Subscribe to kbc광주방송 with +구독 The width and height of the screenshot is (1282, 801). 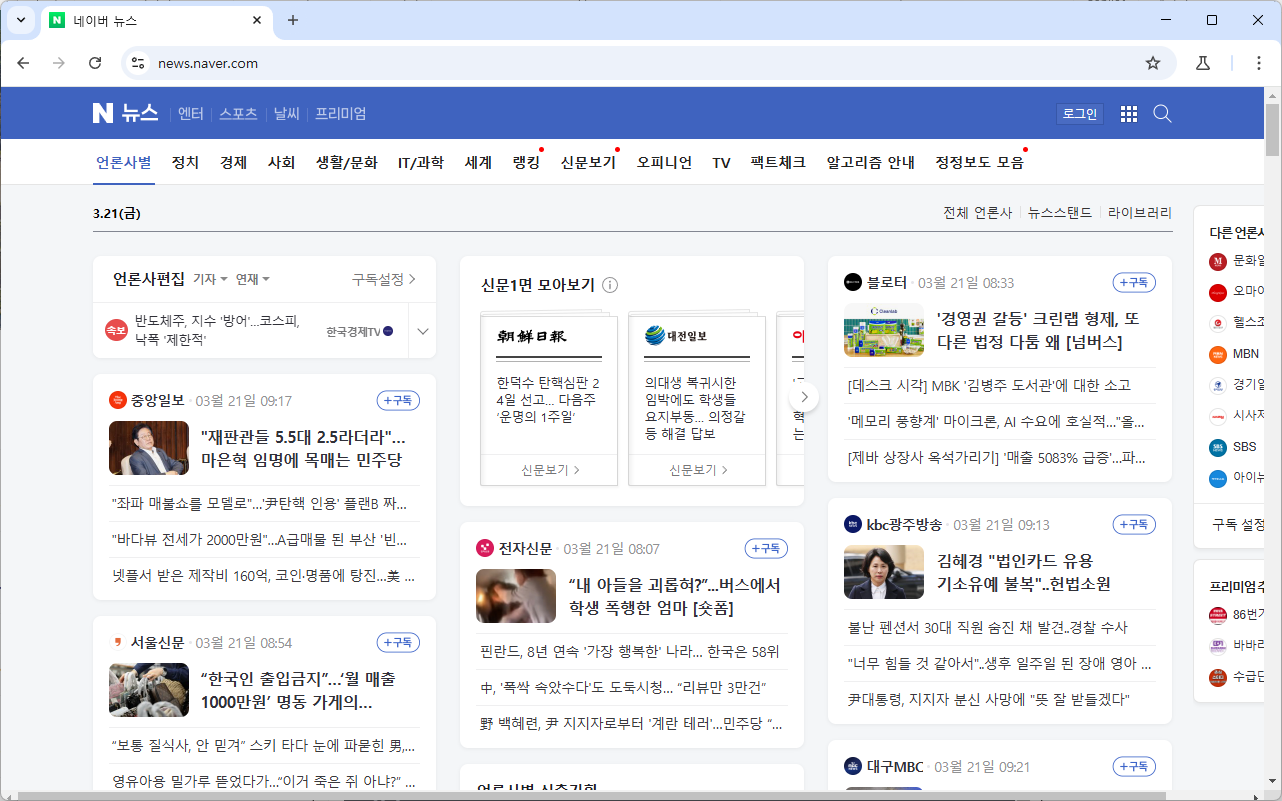coord(1134,524)
